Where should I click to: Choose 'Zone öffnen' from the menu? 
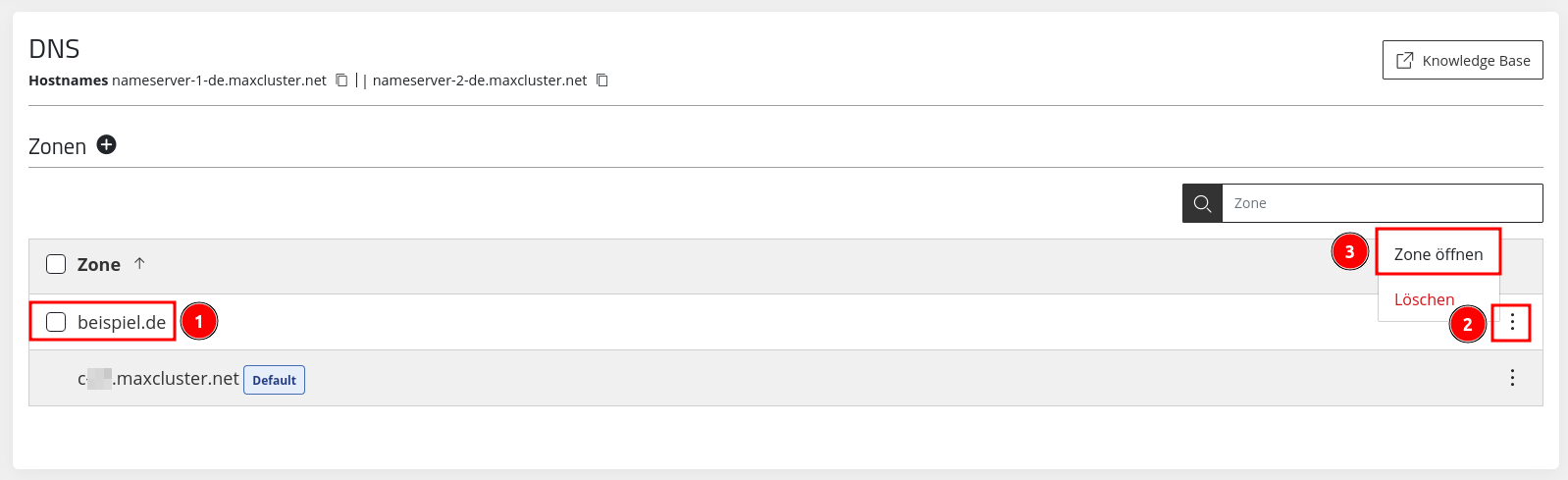(x=1438, y=254)
